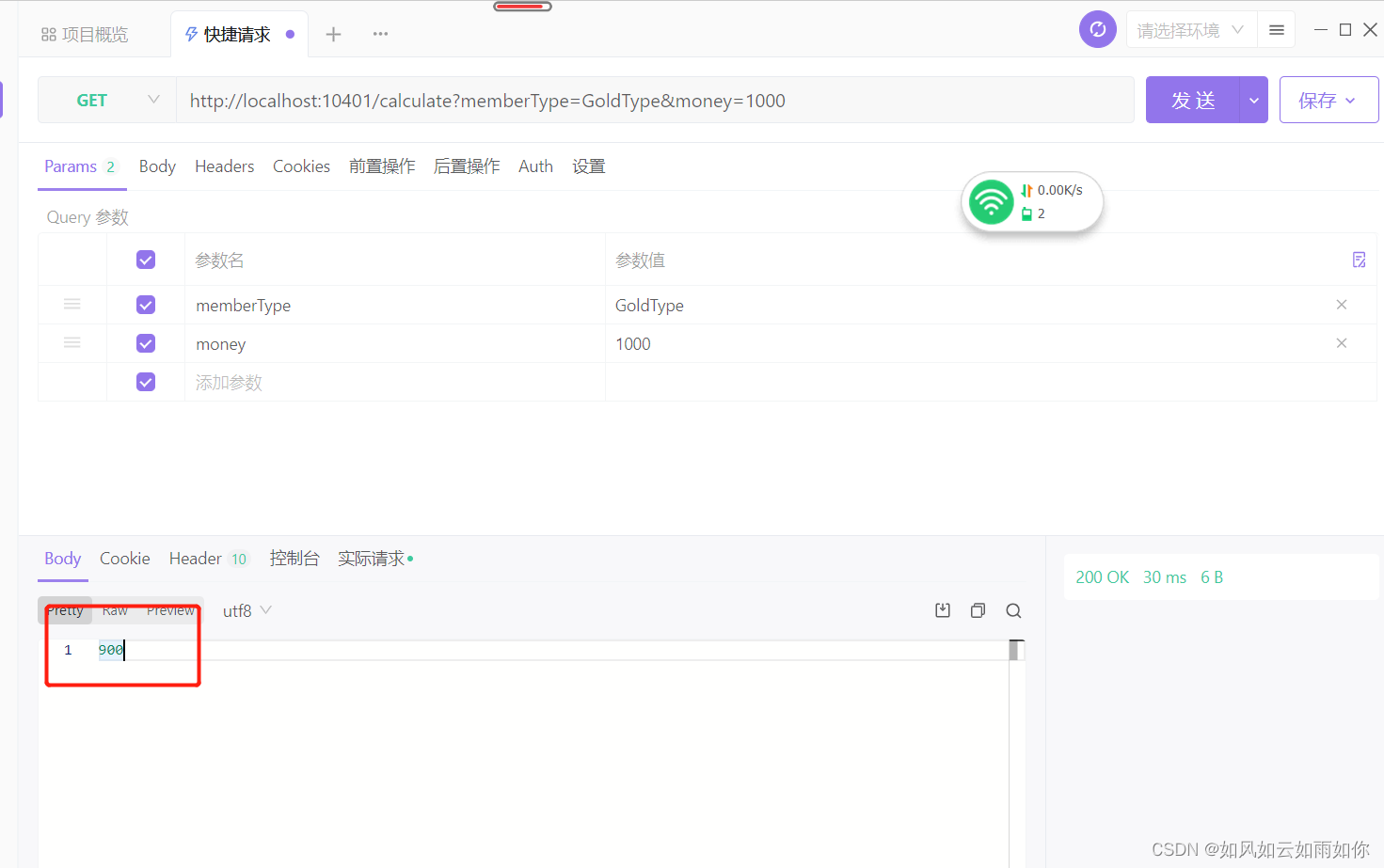The height and width of the screenshot is (868, 1384).
Task: Open the request Headers tab
Action: (225, 166)
